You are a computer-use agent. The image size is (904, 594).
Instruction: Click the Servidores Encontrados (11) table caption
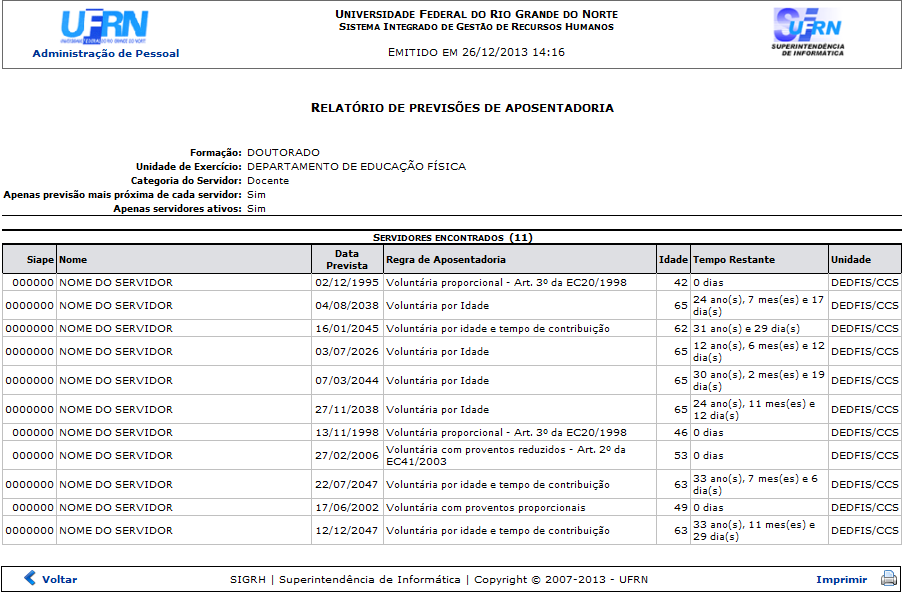[x=452, y=238]
